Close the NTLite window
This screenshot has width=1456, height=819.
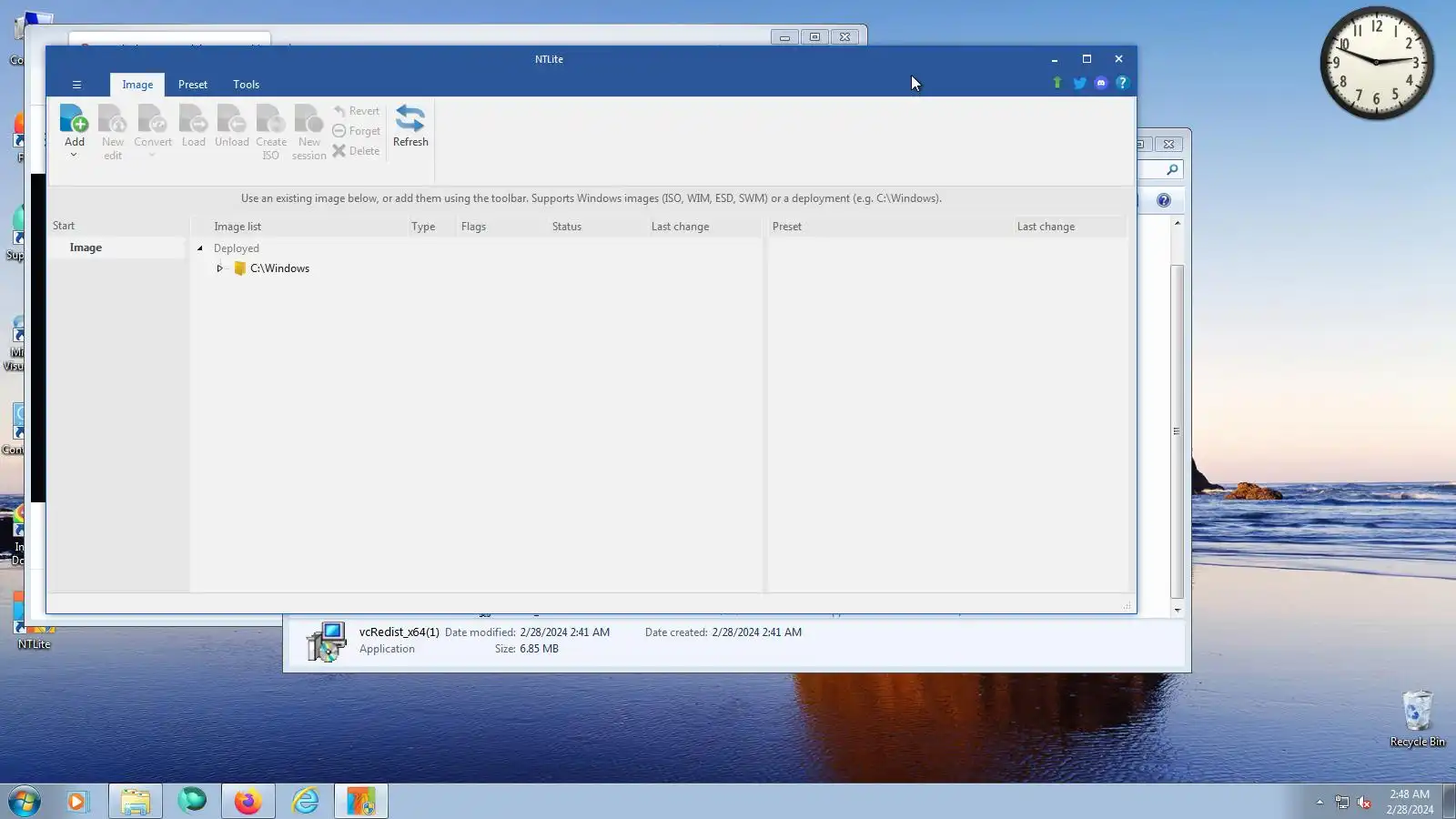1118,59
